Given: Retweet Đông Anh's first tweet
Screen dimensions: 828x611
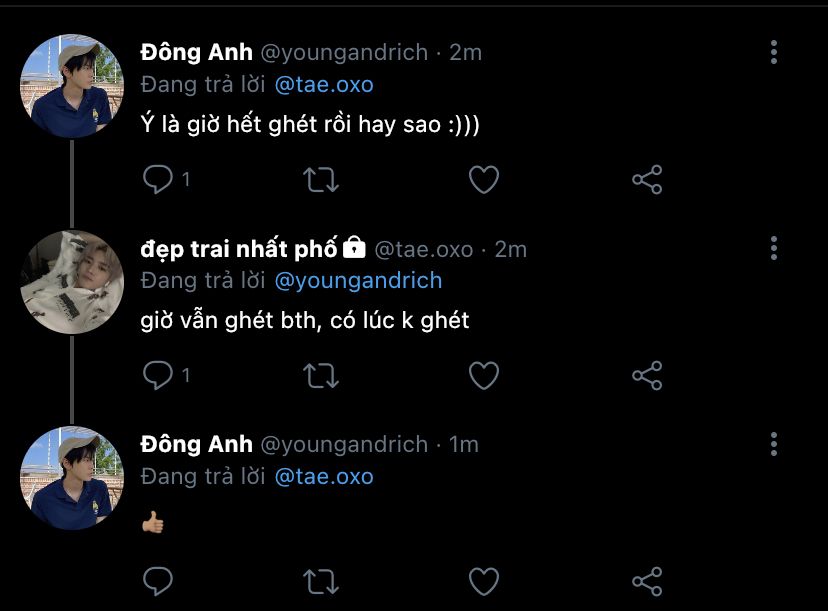Looking at the screenshot, I should 321,180.
